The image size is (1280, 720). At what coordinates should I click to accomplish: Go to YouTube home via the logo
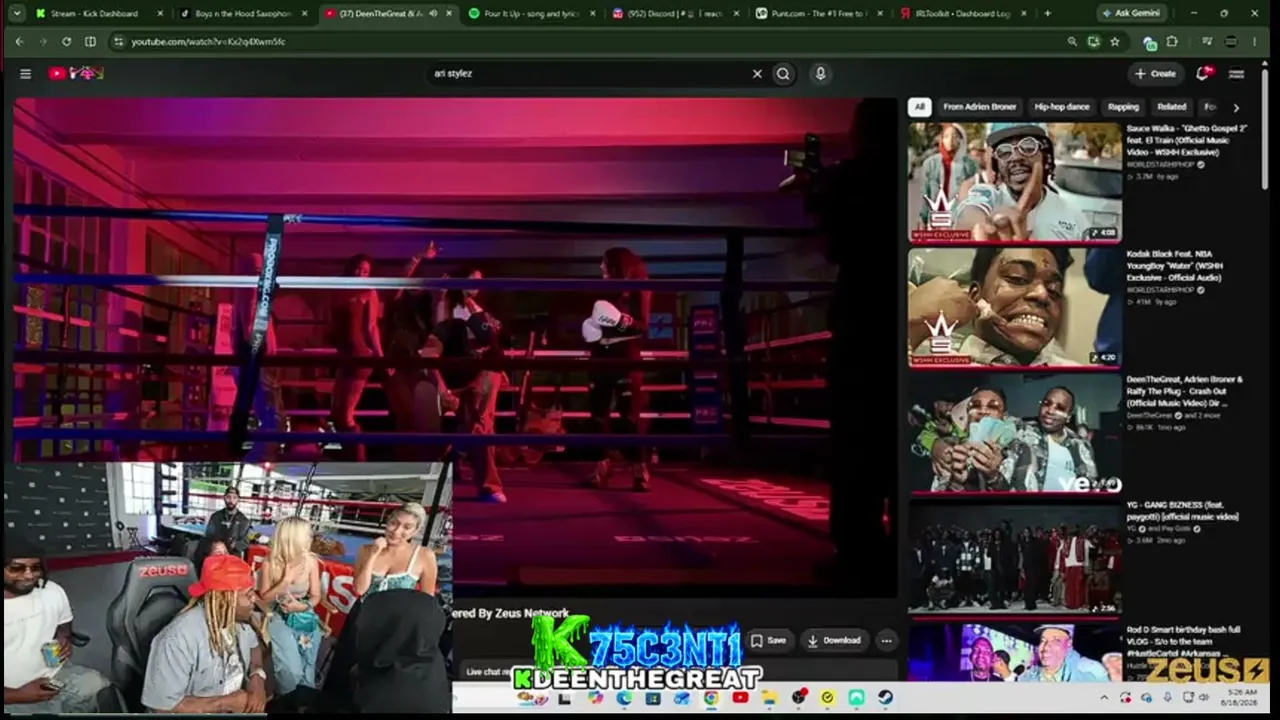pos(76,73)
